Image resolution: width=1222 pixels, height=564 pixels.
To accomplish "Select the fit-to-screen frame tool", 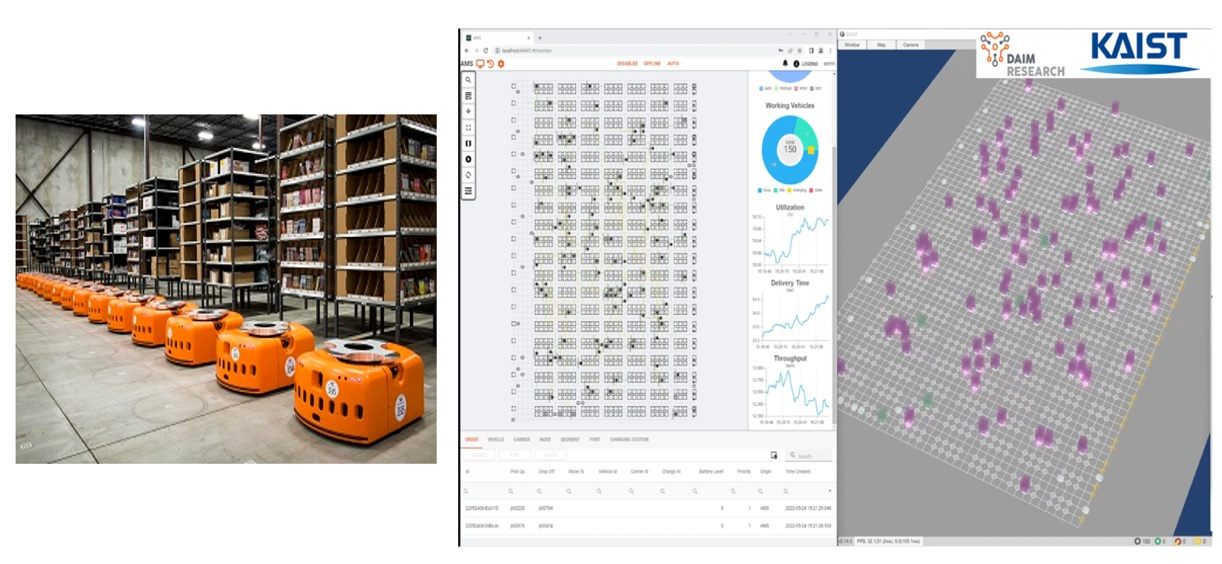I will [468, 128].
